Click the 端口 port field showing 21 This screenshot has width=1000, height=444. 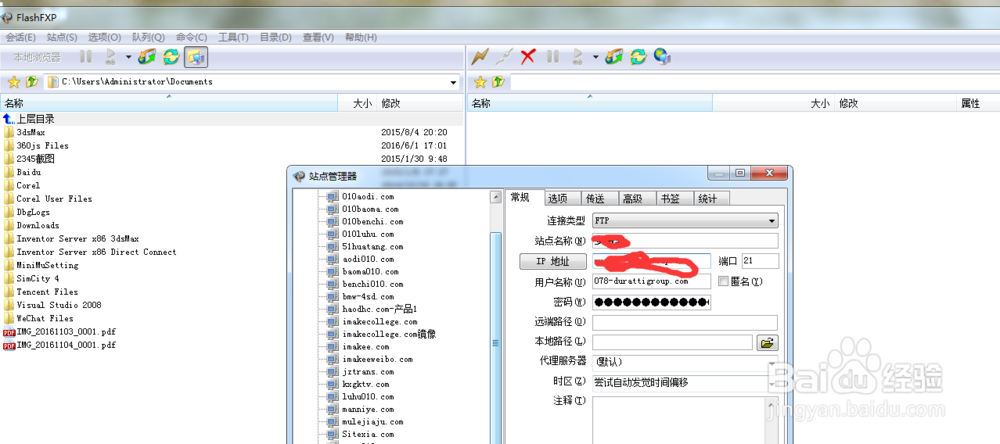pos(760,261)
